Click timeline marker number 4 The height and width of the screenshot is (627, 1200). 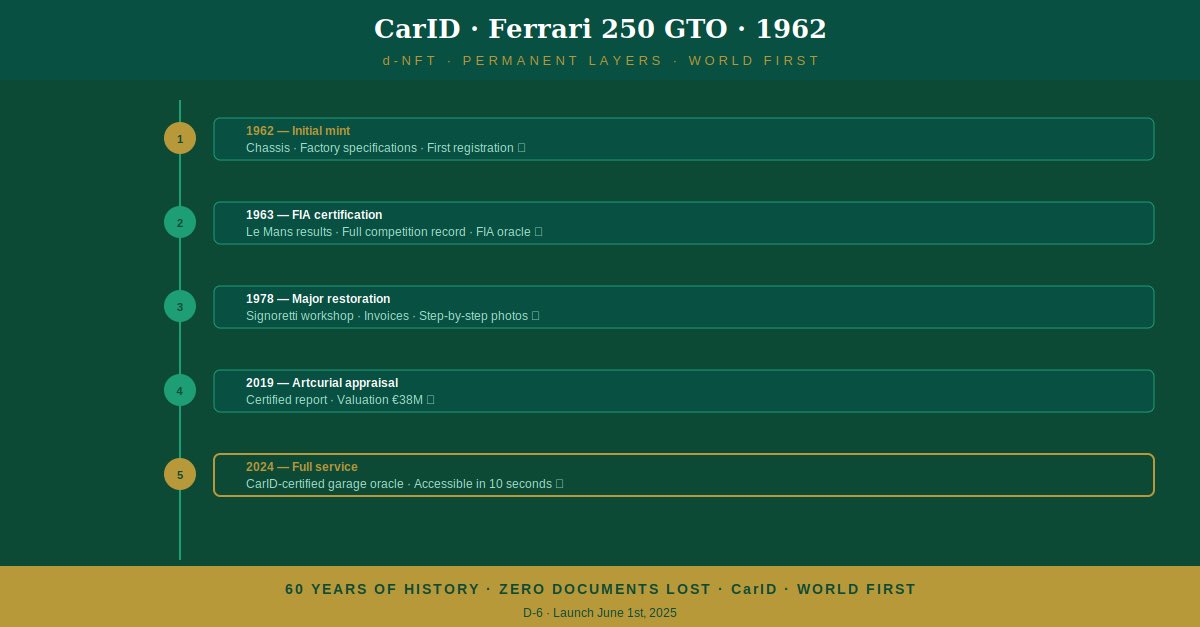pos(180,390)
